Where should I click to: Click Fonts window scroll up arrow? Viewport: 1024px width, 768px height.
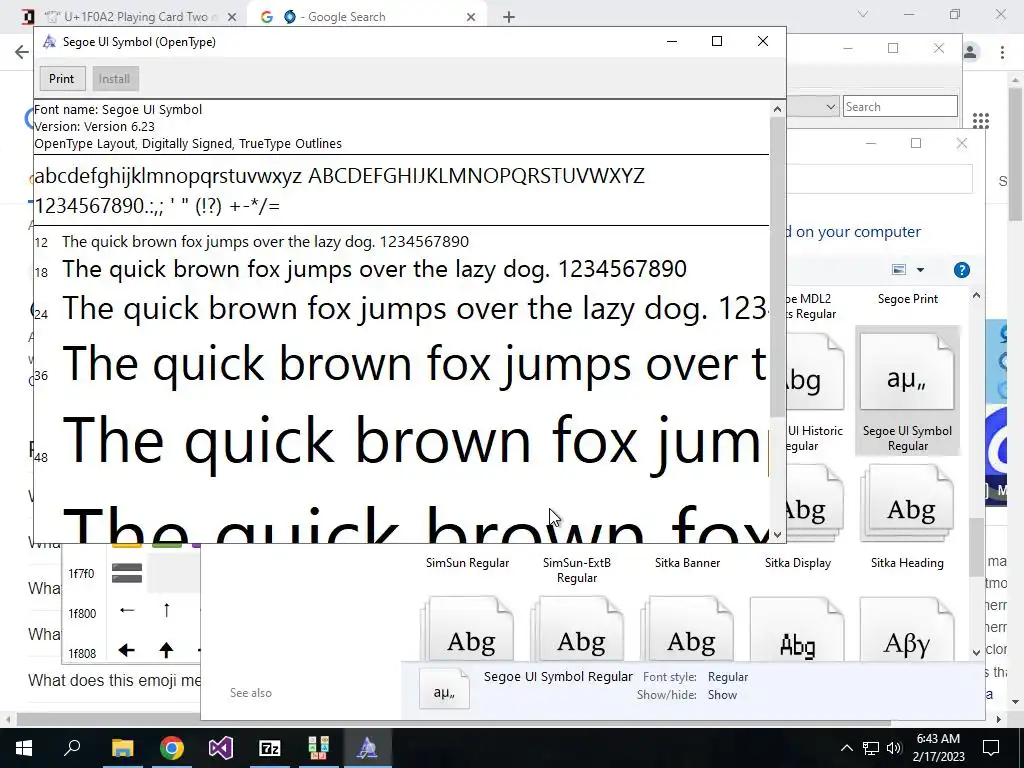[x=976, y=296]
